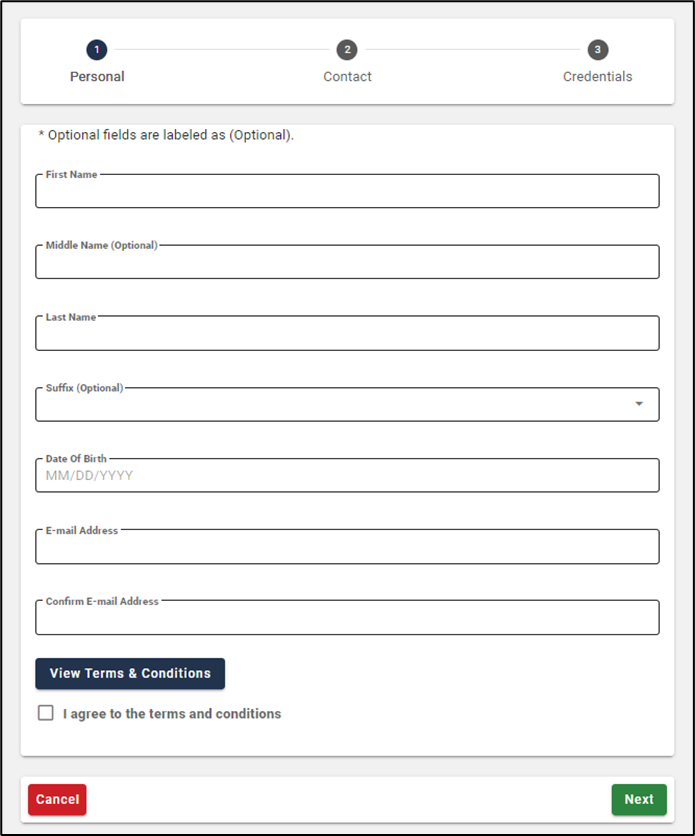
Task: Click the optional fields note text
Action: [166, 135]
